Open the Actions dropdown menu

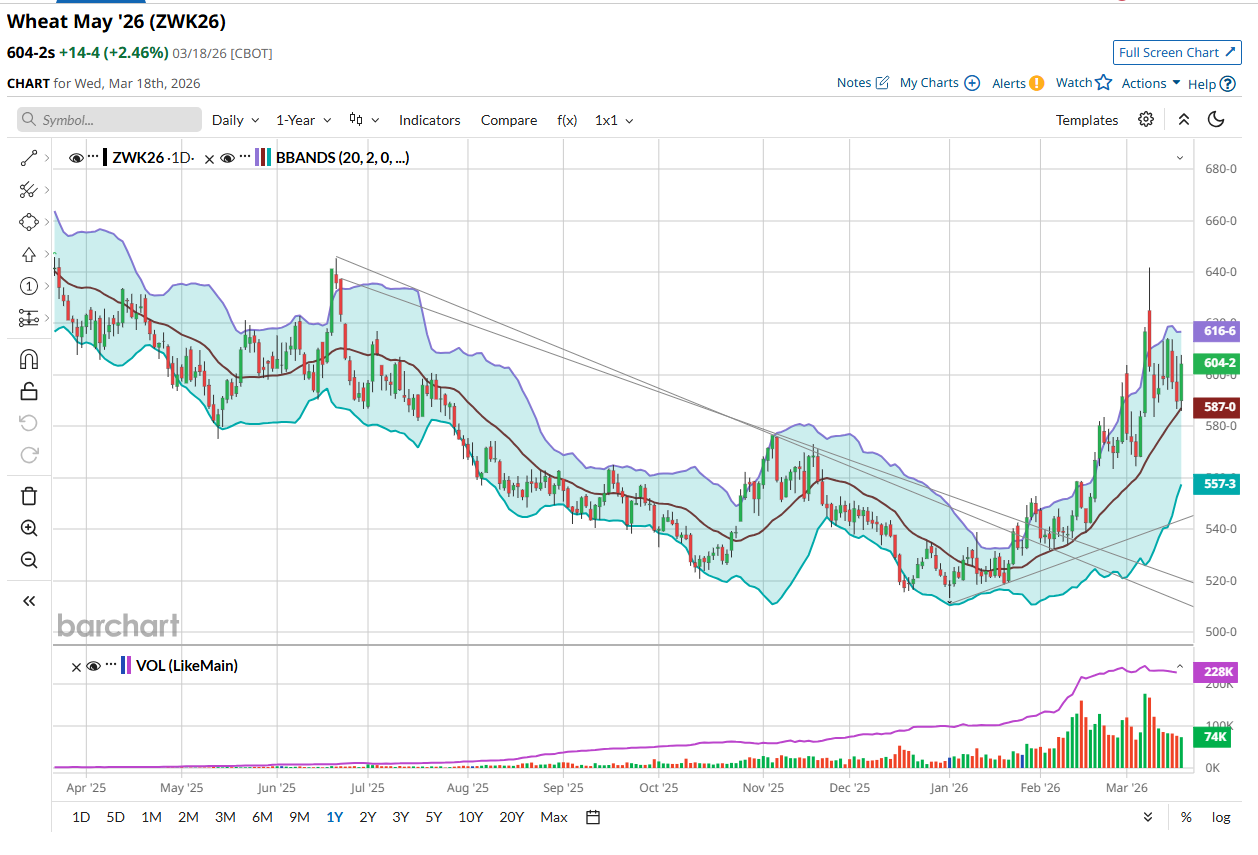[1151, 83]
